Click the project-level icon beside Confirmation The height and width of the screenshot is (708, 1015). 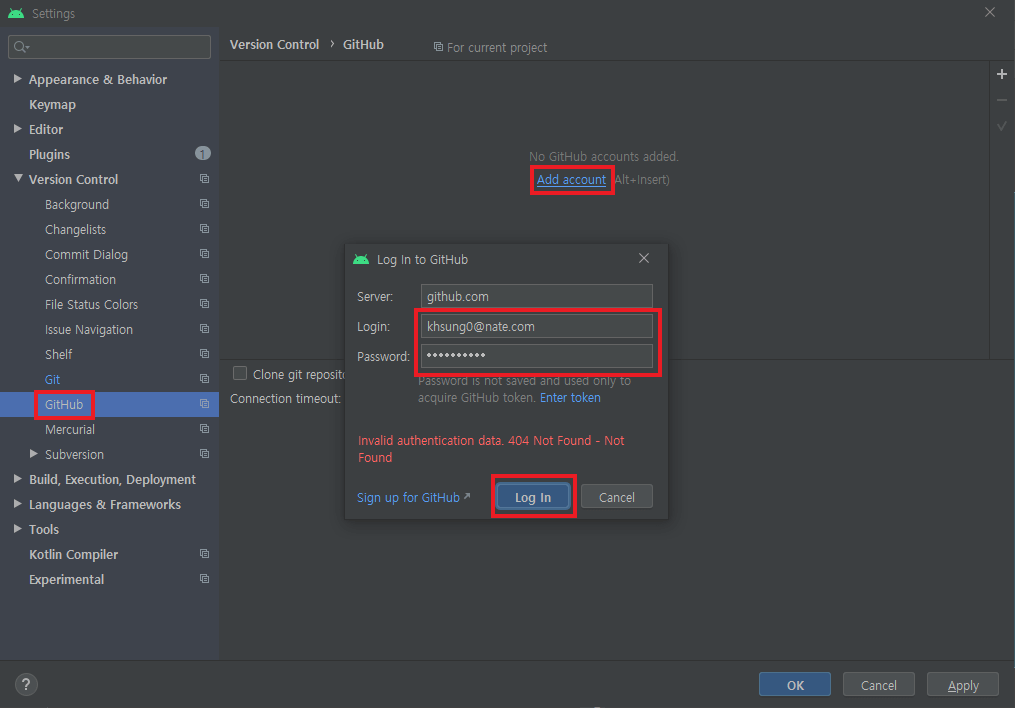point(205,279)
